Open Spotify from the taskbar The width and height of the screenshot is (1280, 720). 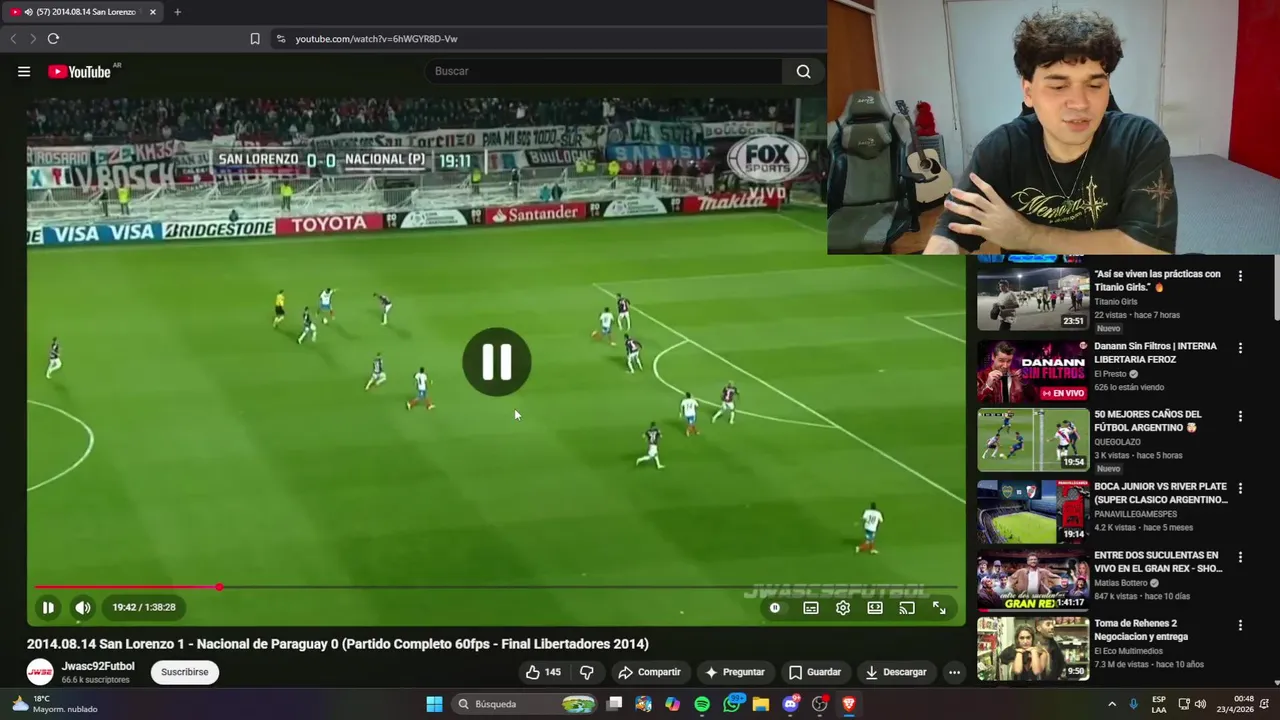[702, 704]
